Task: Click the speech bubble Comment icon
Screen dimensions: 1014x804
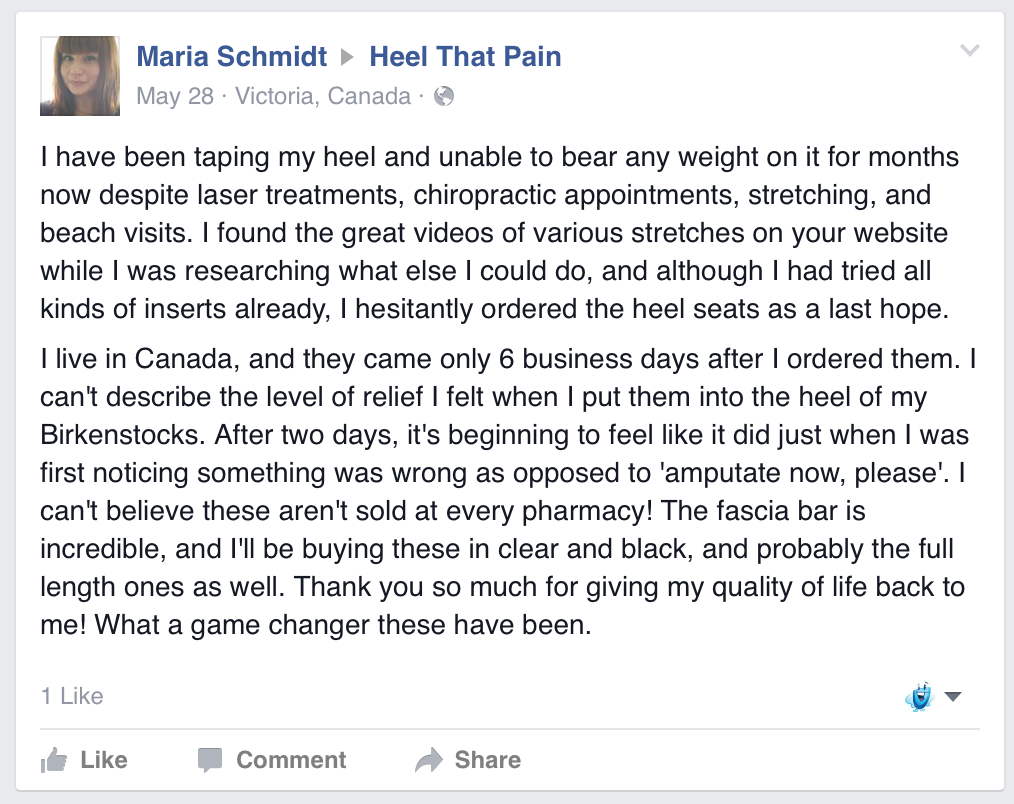Action: [210, 760]
